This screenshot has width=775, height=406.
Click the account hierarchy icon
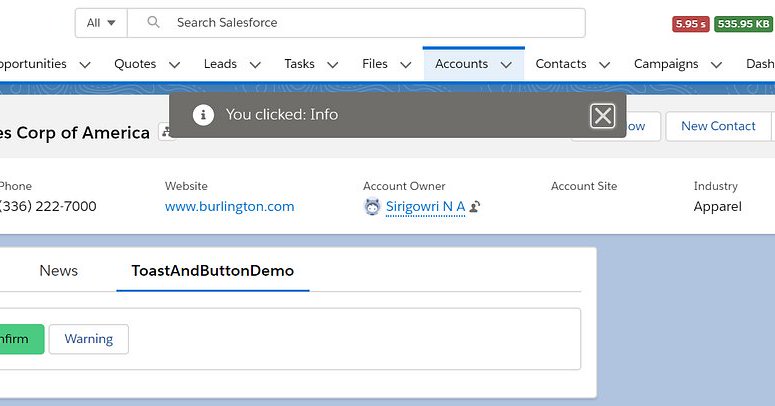[x=167, y=132]
